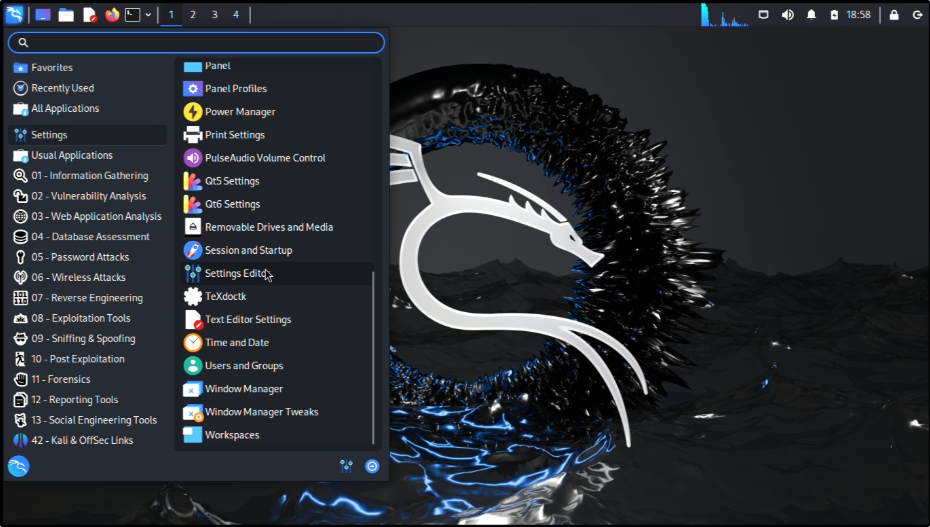The width and height of the screenshot is (930, 527).
Task: Open Qt6 Settings
Action: (277, 204)
